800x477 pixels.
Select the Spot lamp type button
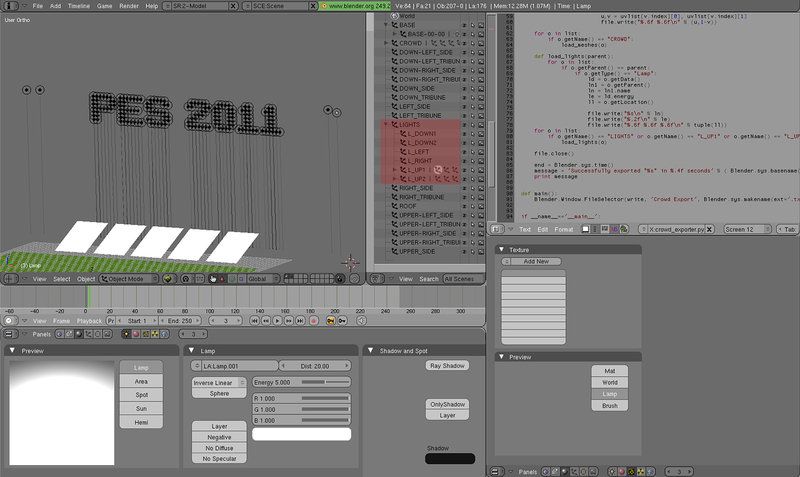coord(141,395)
